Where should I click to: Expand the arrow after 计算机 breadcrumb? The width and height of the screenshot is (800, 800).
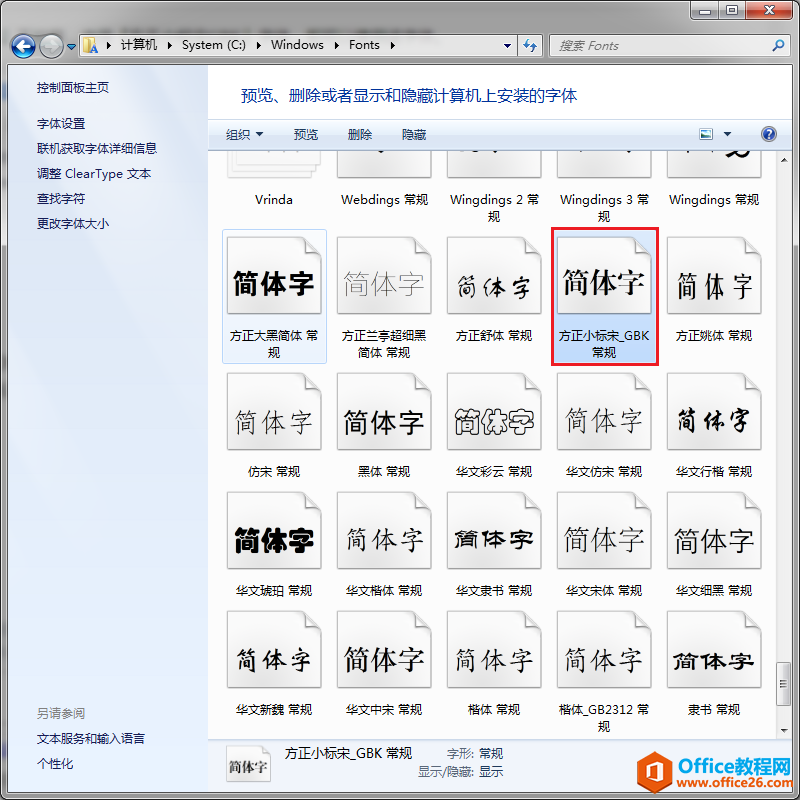tap(170, 45)
